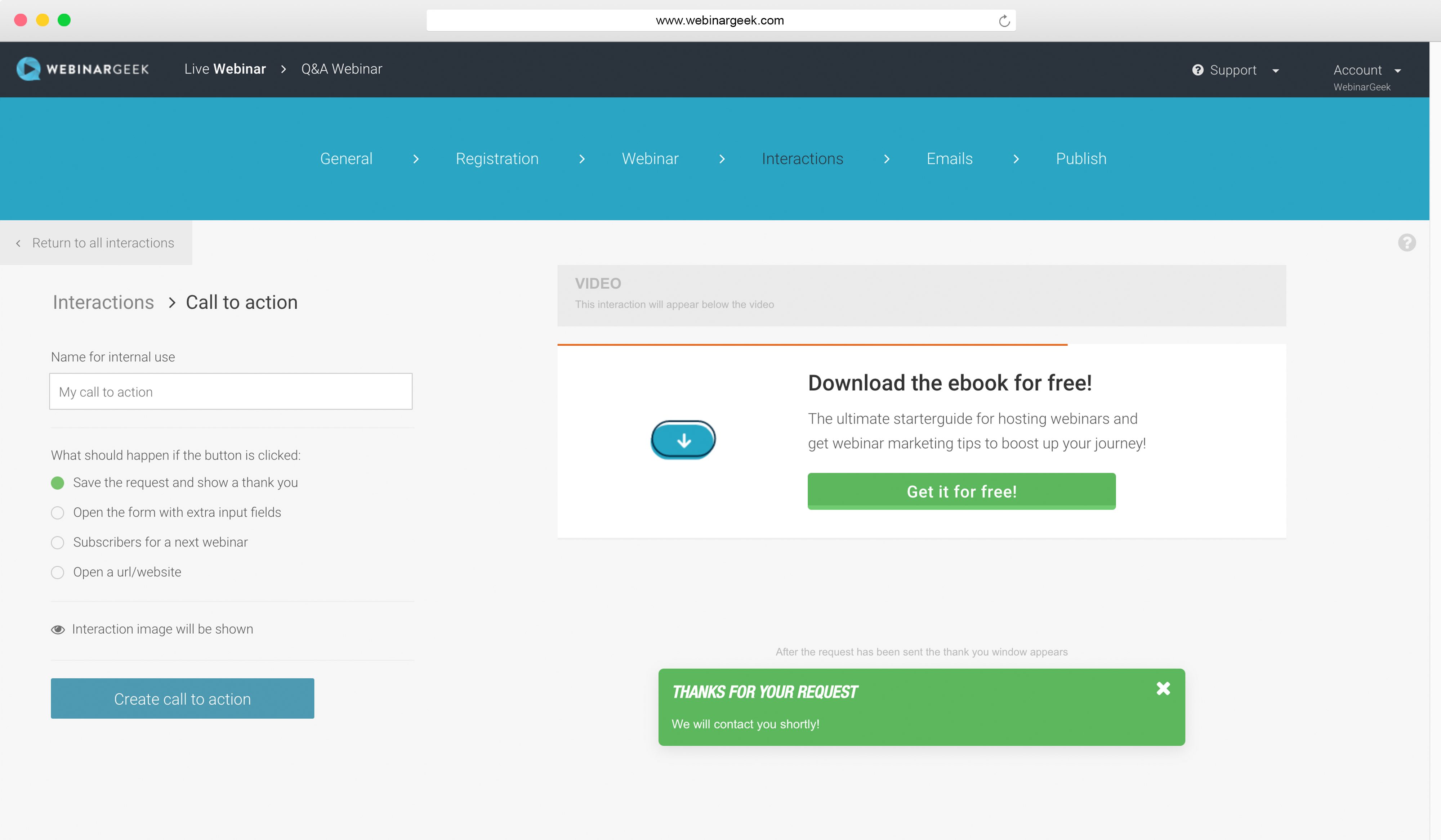
Task: Click the gray help question mark icon
Action: click(1407, 243)
